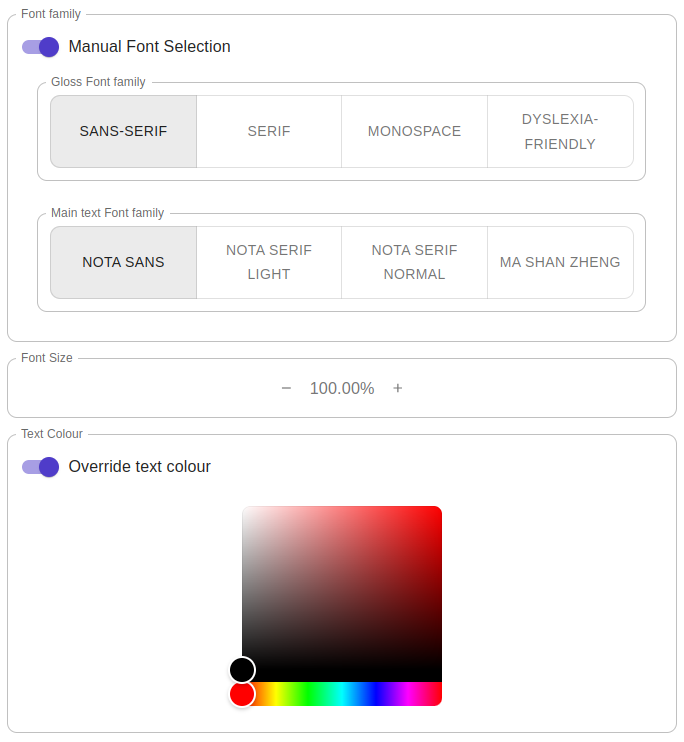Pick green on the hue strip
Viewport: 684px width, 742px height.
click(x=309, y=694)
